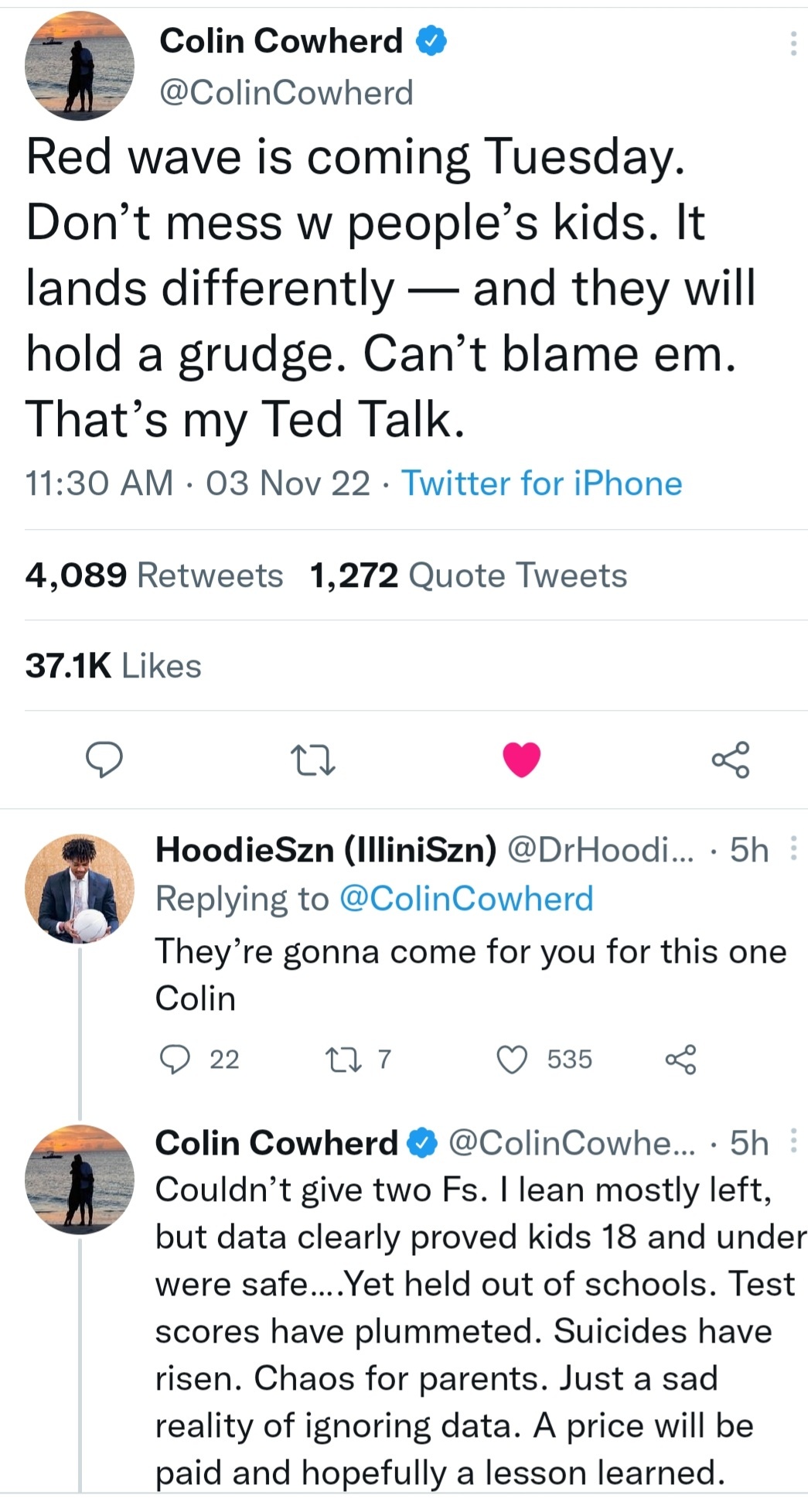Viewport: 808px width, 1512px height.
Task: Share the main tweet via share icon
Action: [731, 759]
